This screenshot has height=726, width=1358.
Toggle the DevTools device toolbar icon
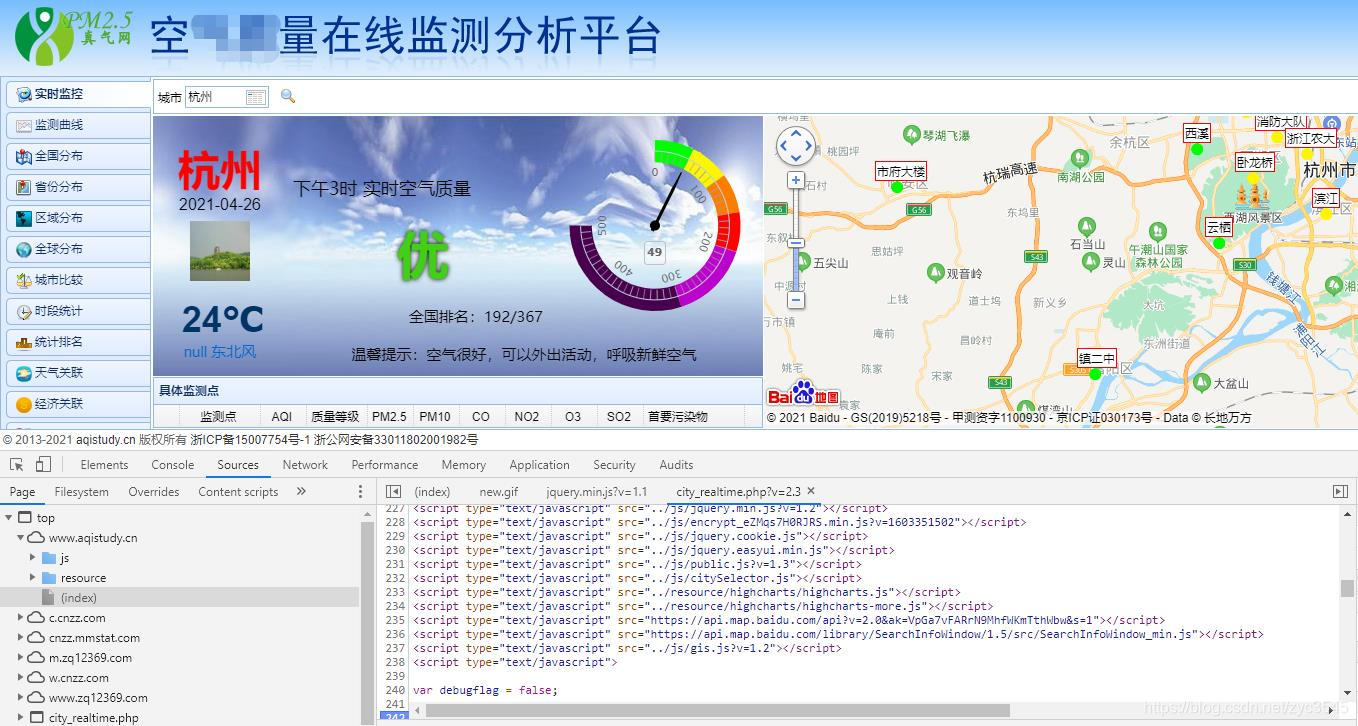pos(43,465)
